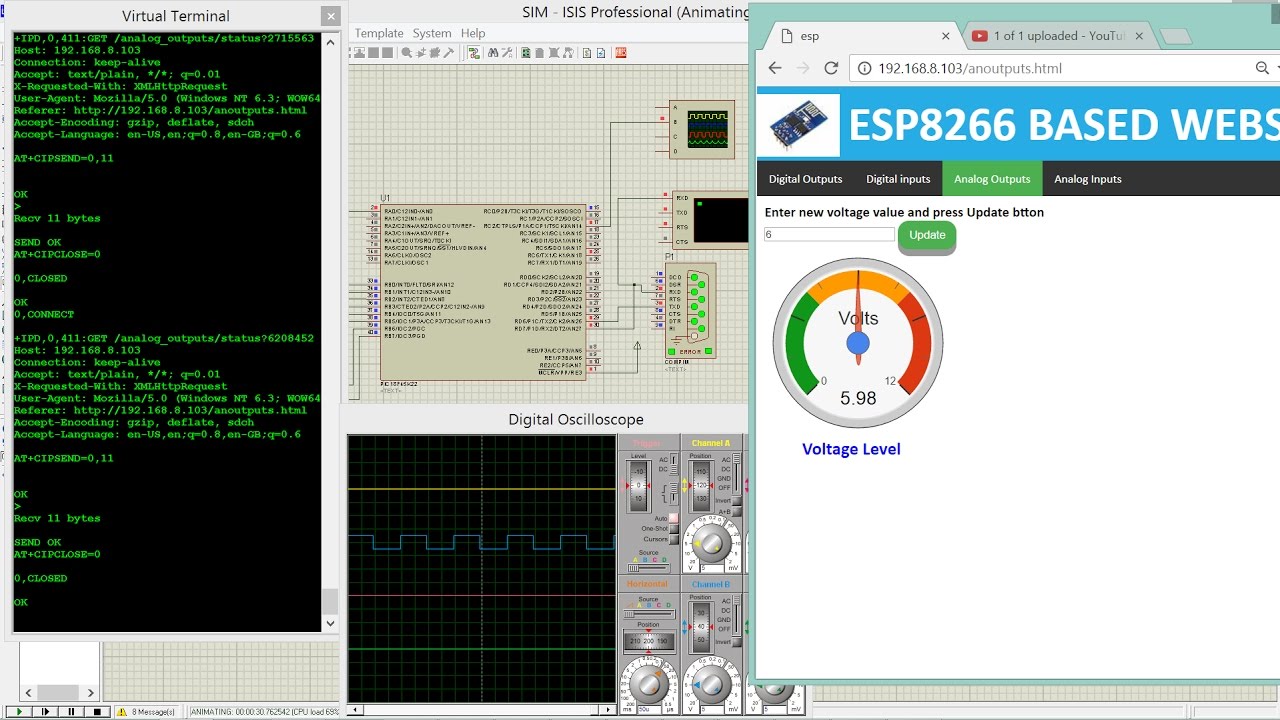Toggle Channel A Invert button

[736, 501]
